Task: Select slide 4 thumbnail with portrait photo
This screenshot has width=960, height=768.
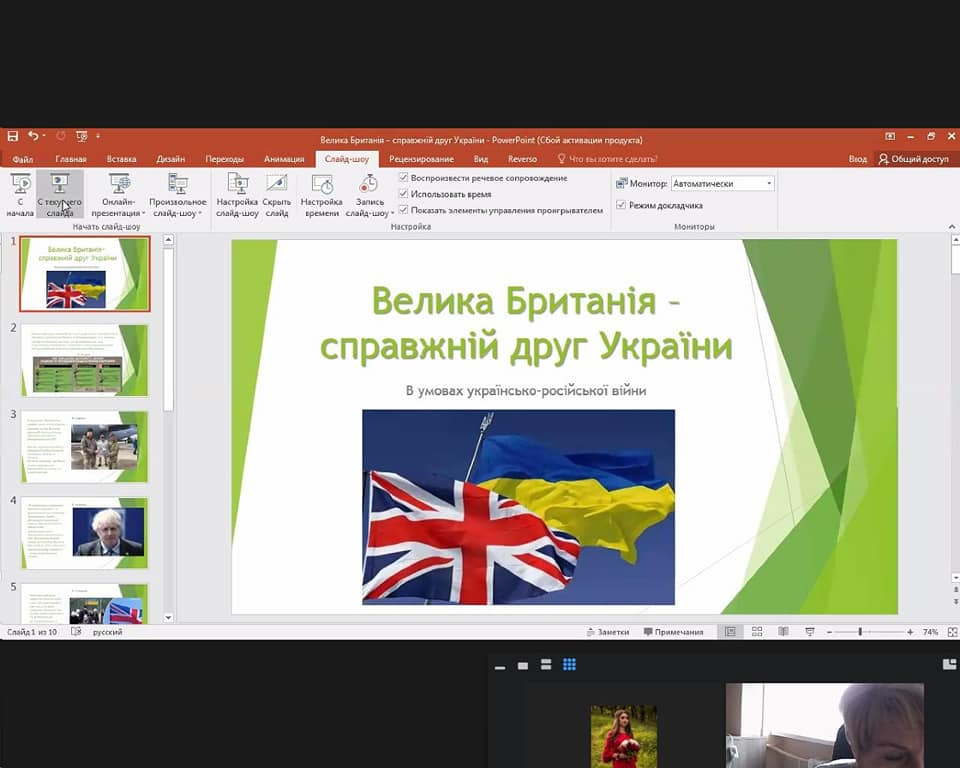Action: (x=84, y=532)
